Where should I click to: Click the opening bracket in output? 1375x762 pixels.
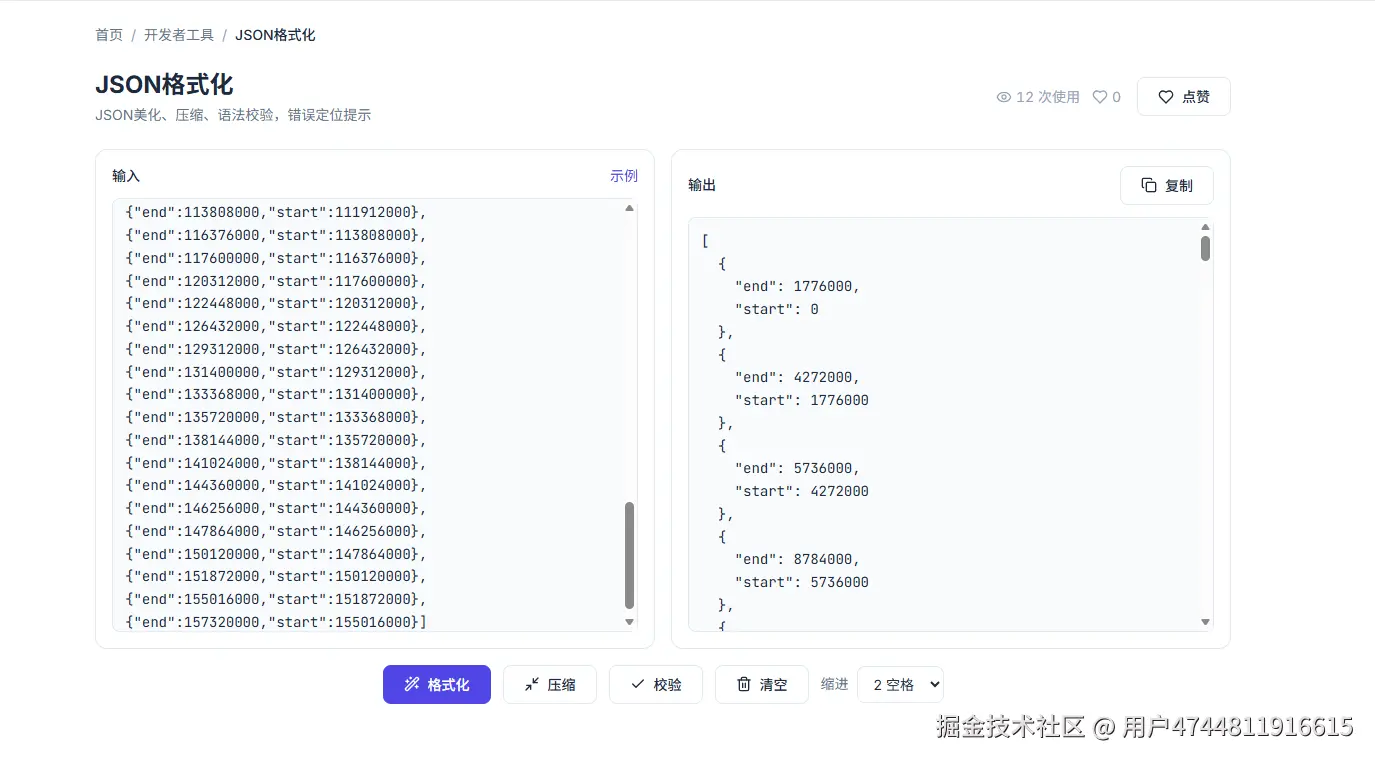(705, 241)
